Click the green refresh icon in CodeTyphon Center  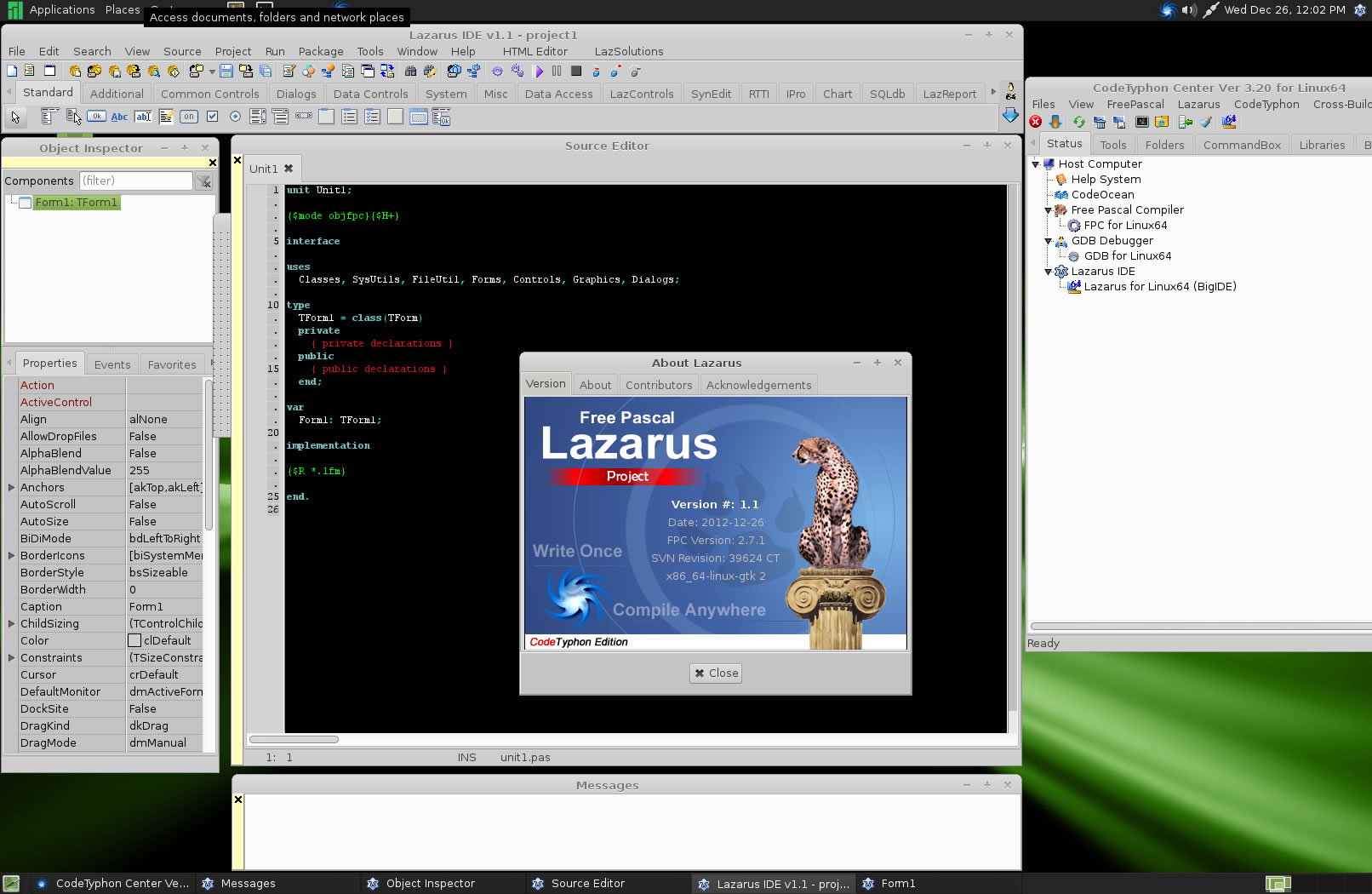1079,122
